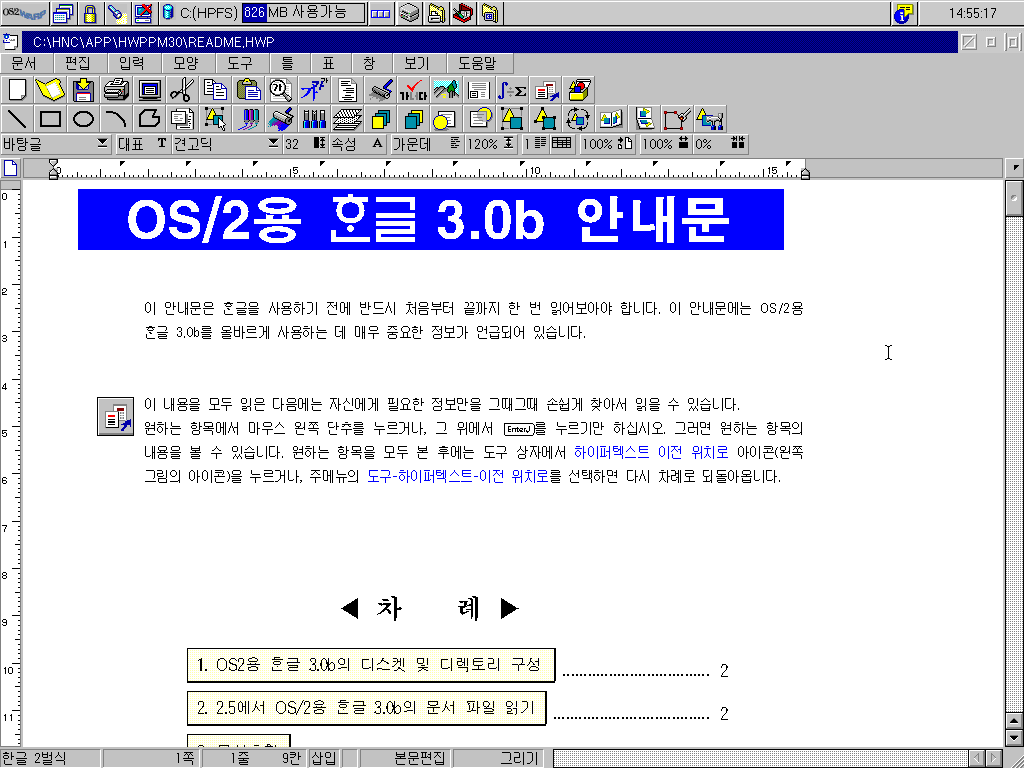This screenshot has width=1024, height=768.
Task: Expand the 견고딕 font dropdown
Action: click(273, 143)
